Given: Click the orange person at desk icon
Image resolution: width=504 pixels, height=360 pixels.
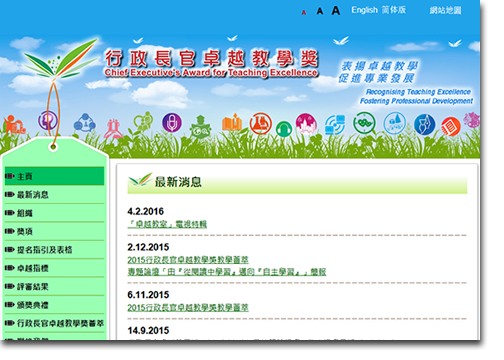Looking at the screenshot, I should [14, 124].
